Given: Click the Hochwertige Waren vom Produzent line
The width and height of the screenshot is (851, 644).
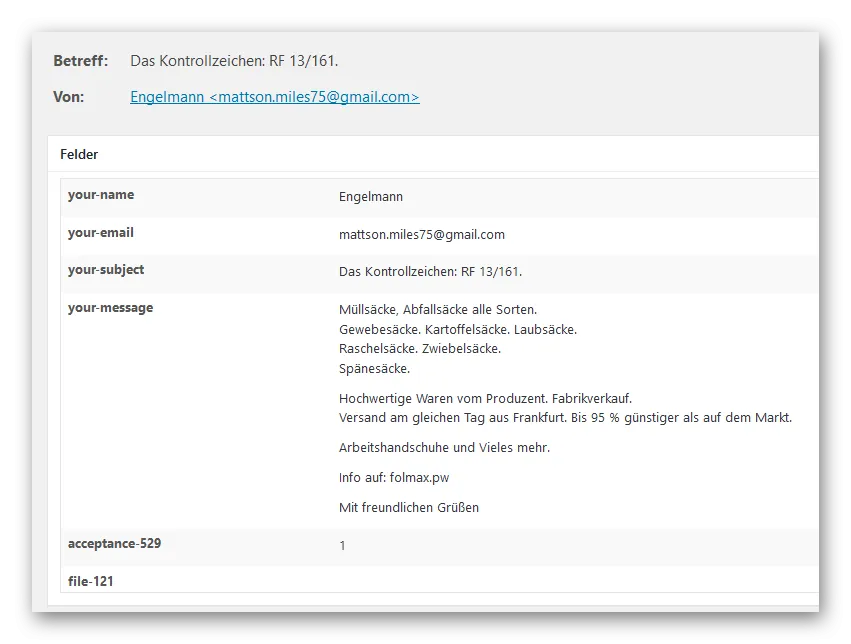Looking at the screenshot, I should click(485, 399).
